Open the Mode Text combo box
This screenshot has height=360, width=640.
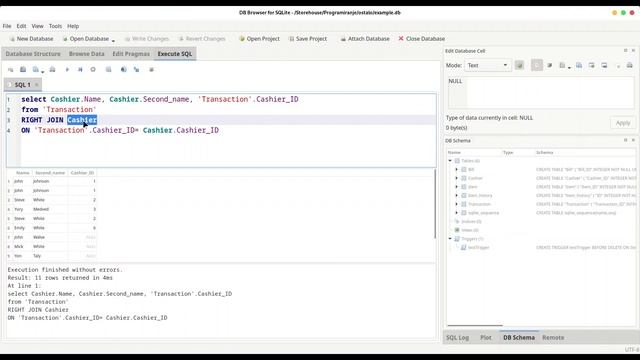click(487, 65)
